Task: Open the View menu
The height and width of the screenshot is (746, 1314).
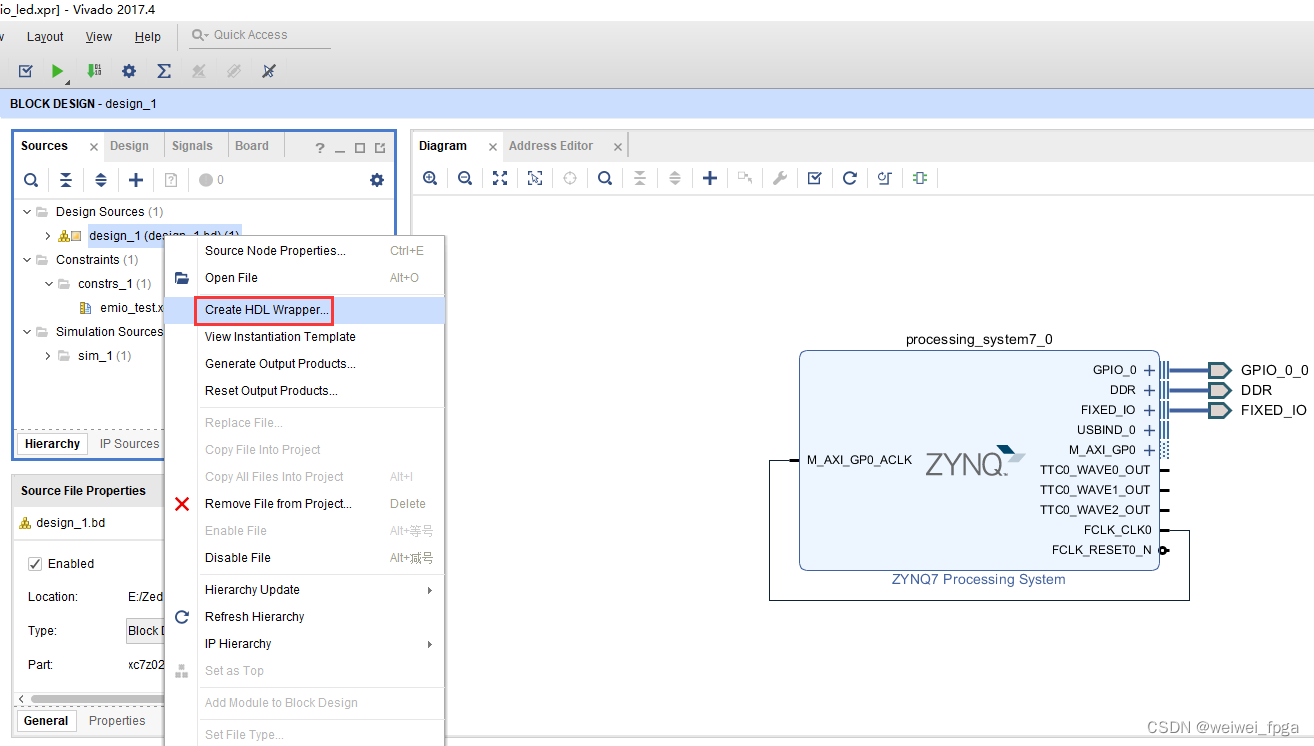Action: coord(99,37)
